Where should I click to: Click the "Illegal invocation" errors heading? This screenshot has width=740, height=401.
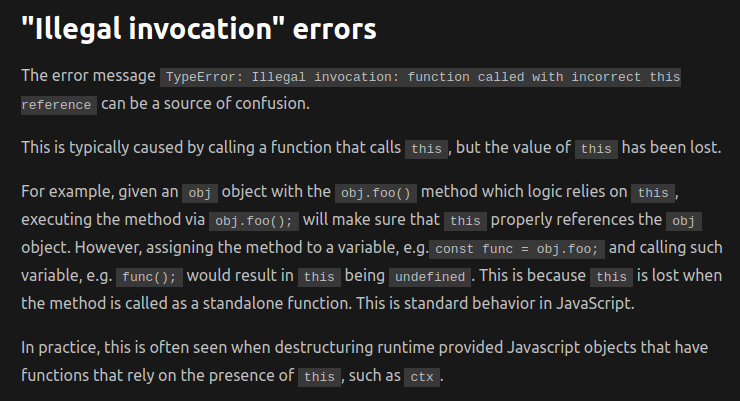pos(199,29)
